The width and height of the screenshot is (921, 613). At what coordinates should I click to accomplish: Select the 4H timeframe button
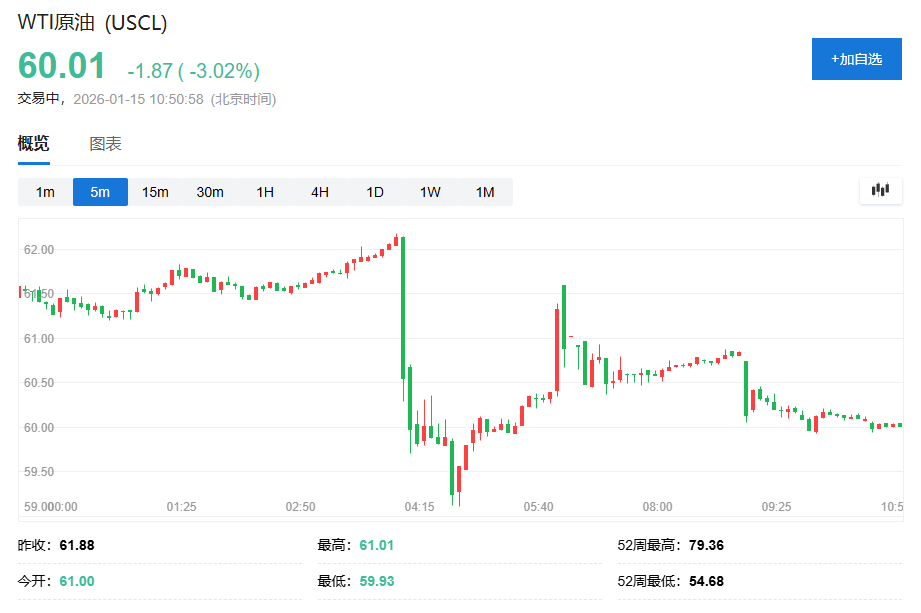tap(320, 192)
